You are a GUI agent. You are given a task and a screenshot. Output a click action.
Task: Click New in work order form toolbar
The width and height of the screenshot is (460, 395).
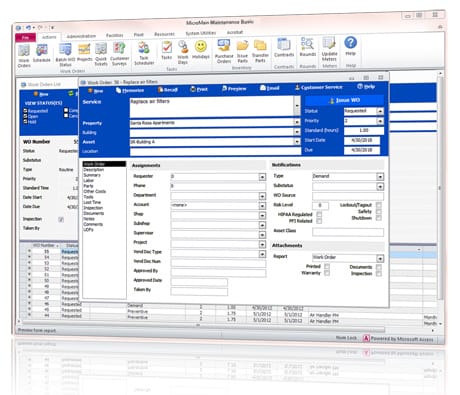95,91
